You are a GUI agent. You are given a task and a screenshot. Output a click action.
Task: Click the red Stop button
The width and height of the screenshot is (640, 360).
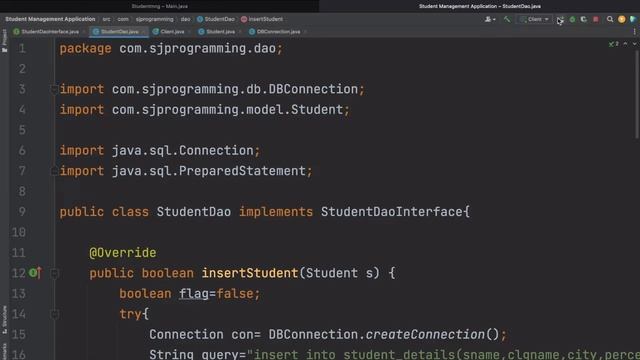pos(596,19)
